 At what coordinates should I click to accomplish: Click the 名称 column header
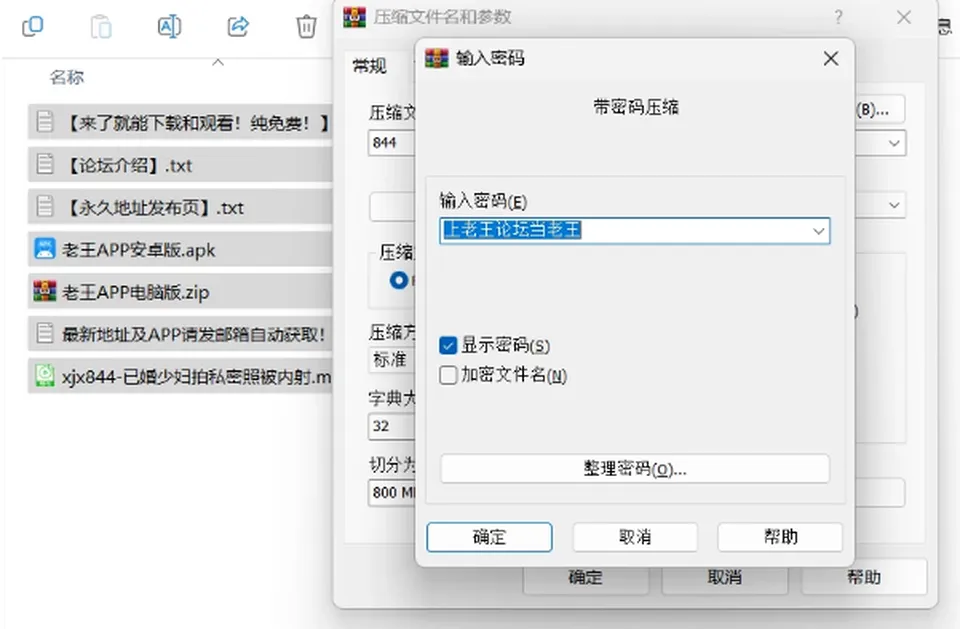(x=67, y=77)
